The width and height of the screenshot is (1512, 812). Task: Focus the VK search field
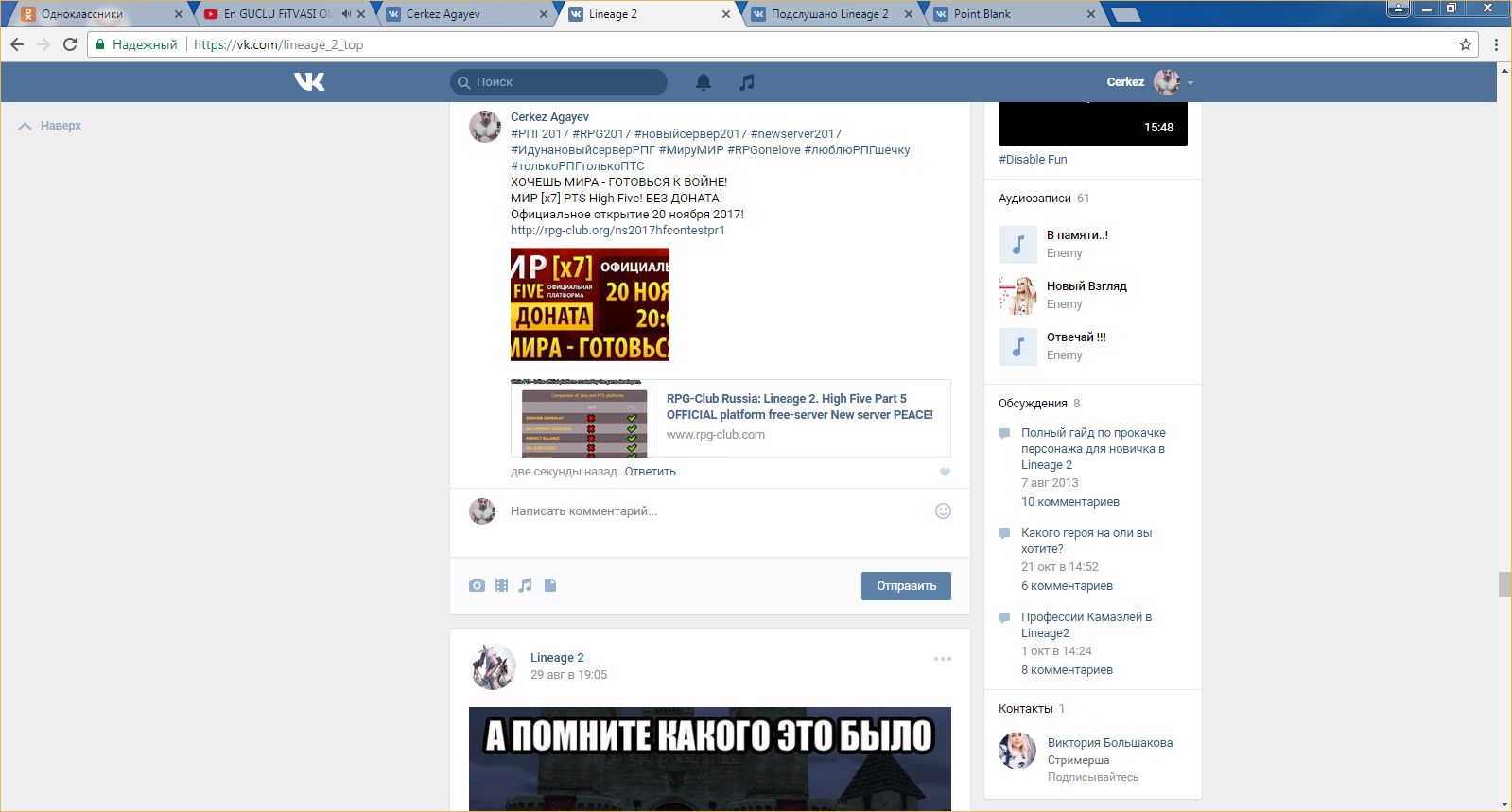pos(559,82)
